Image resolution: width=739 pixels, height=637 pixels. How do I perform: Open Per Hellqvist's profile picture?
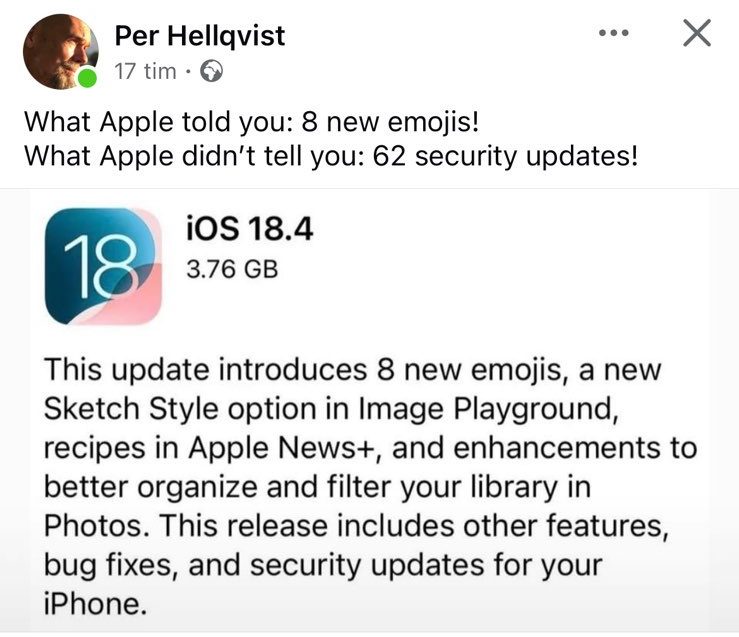tap(61, 51)
